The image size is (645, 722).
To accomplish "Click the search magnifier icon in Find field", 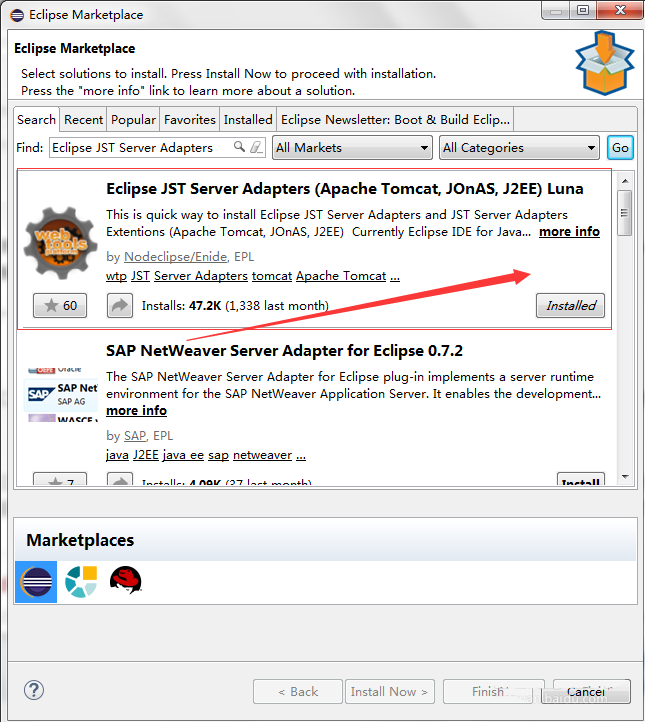I will click(x=239, y=147).
